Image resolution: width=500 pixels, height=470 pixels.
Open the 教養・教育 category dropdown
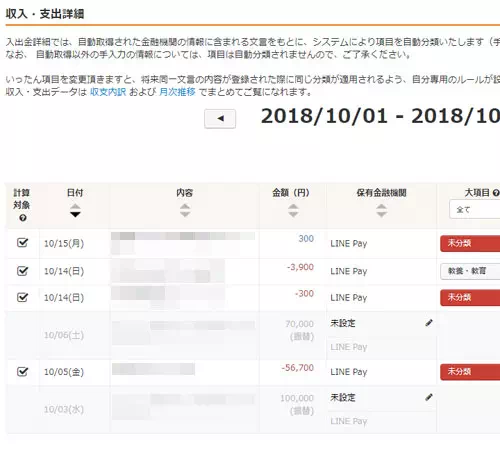[x=470, y=271]
